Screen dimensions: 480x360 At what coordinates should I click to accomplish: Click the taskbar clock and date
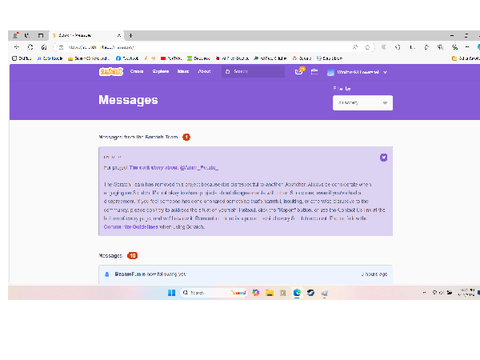(466, 293)
